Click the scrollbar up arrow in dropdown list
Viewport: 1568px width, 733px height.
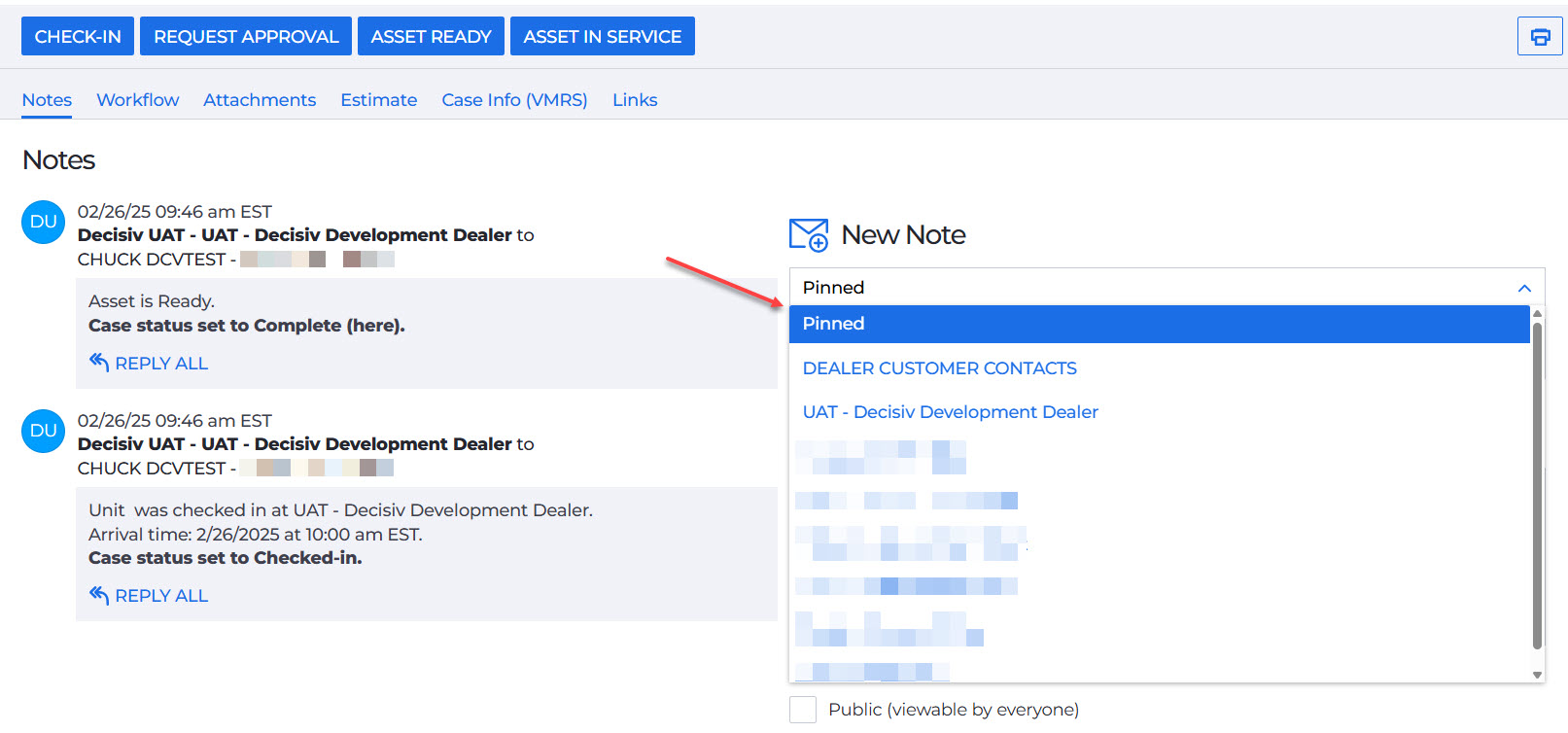pos(1537,314)
